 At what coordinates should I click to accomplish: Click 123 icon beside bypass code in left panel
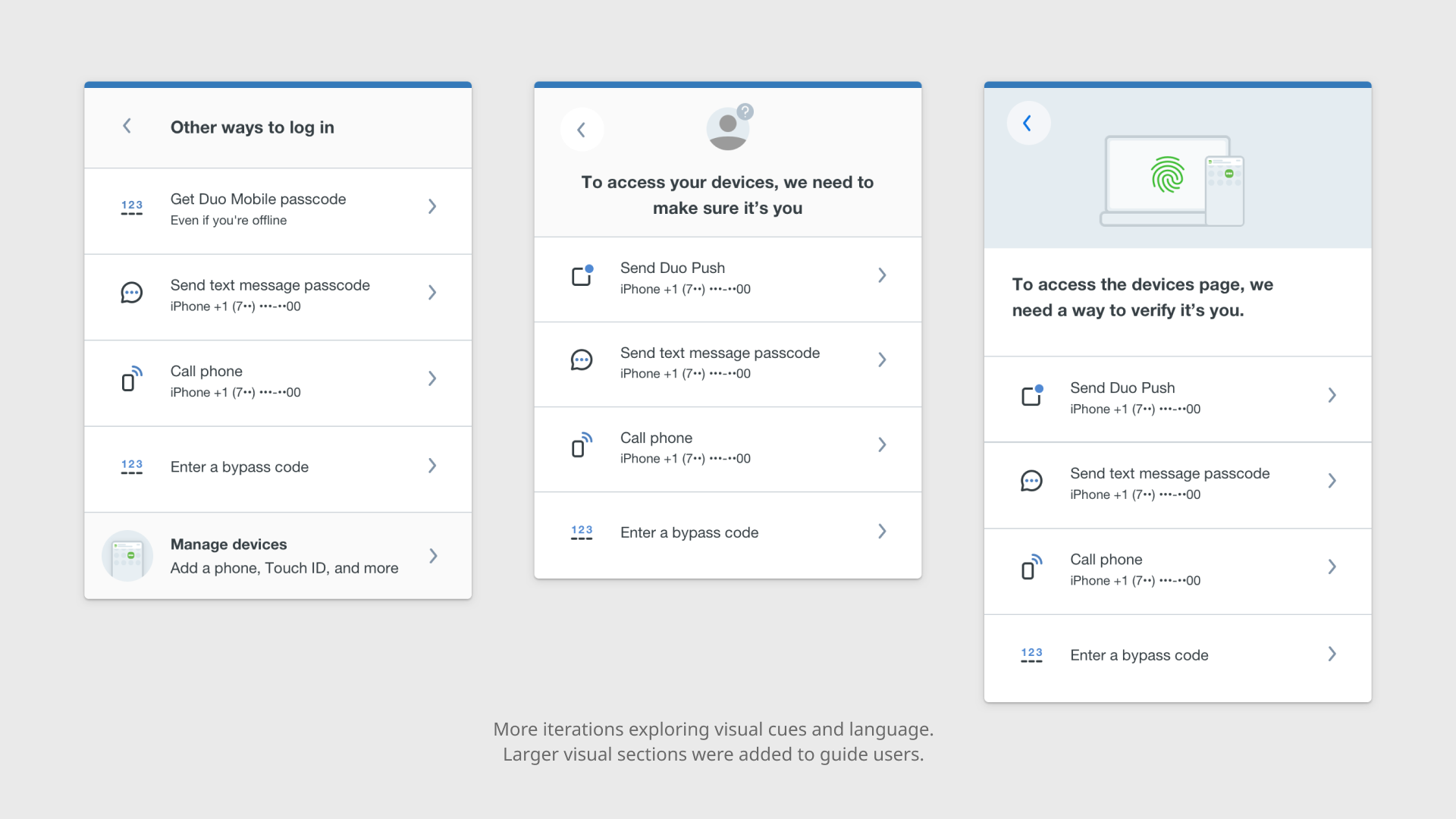point(132,466)
